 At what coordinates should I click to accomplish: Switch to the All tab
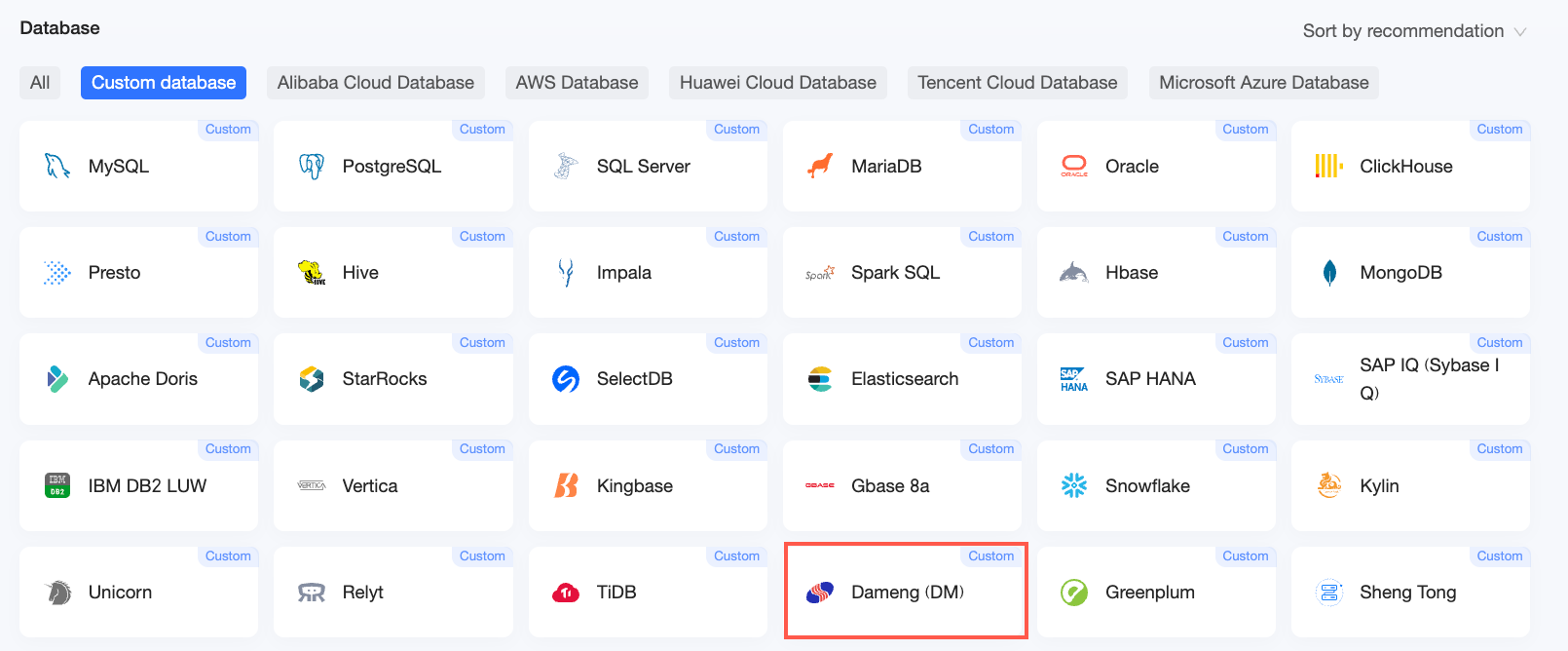click(x=40, y=83)
